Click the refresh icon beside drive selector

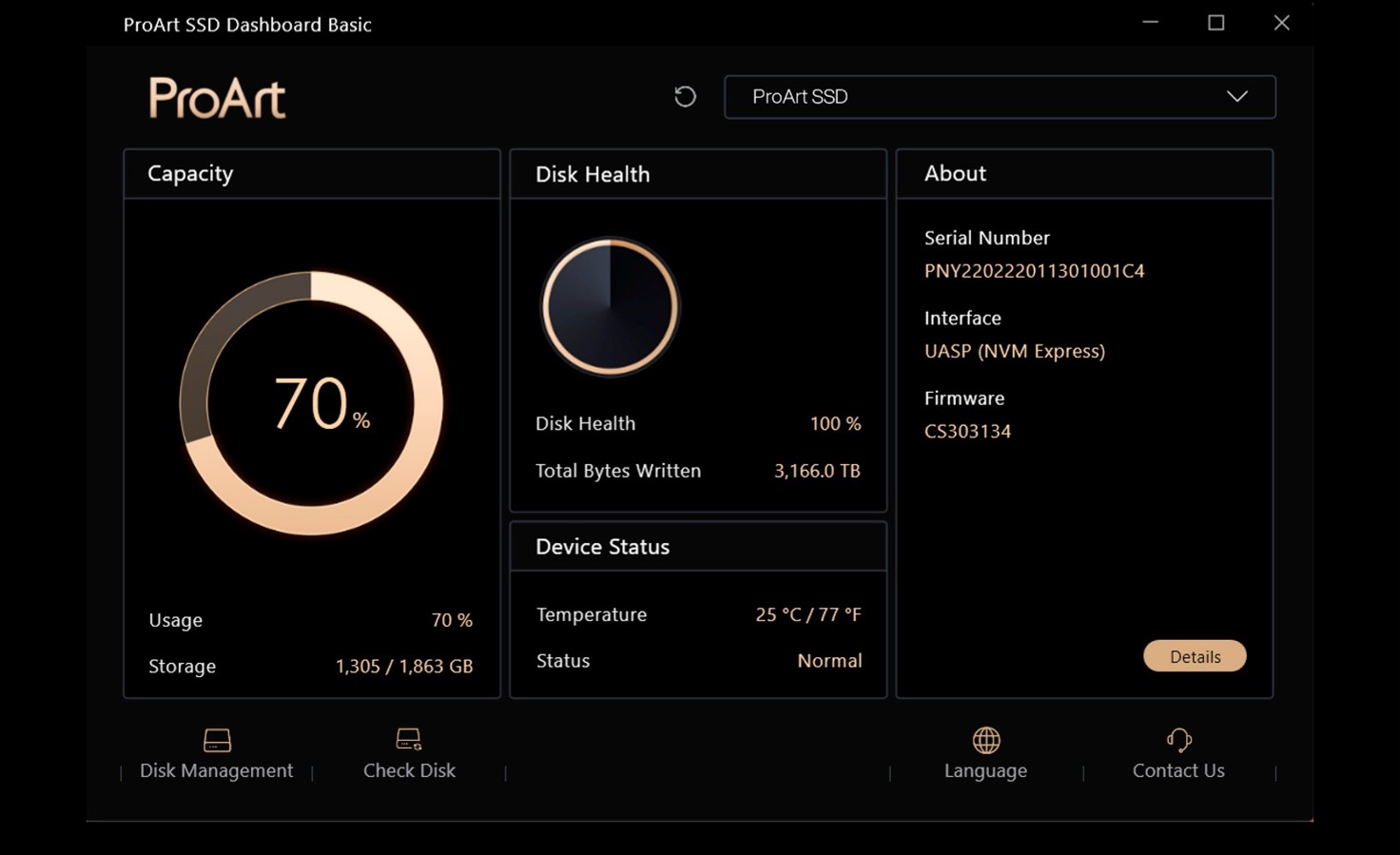point(685,96)
